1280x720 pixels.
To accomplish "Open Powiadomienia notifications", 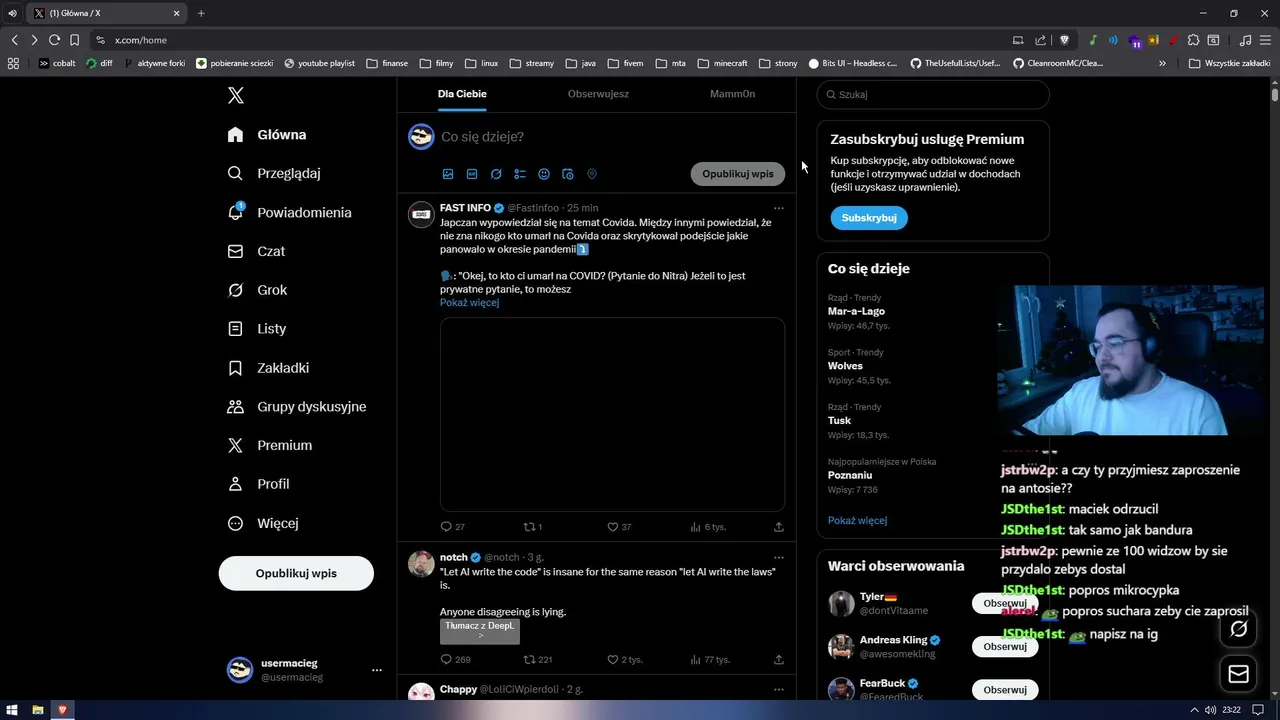I will [289, 212].
